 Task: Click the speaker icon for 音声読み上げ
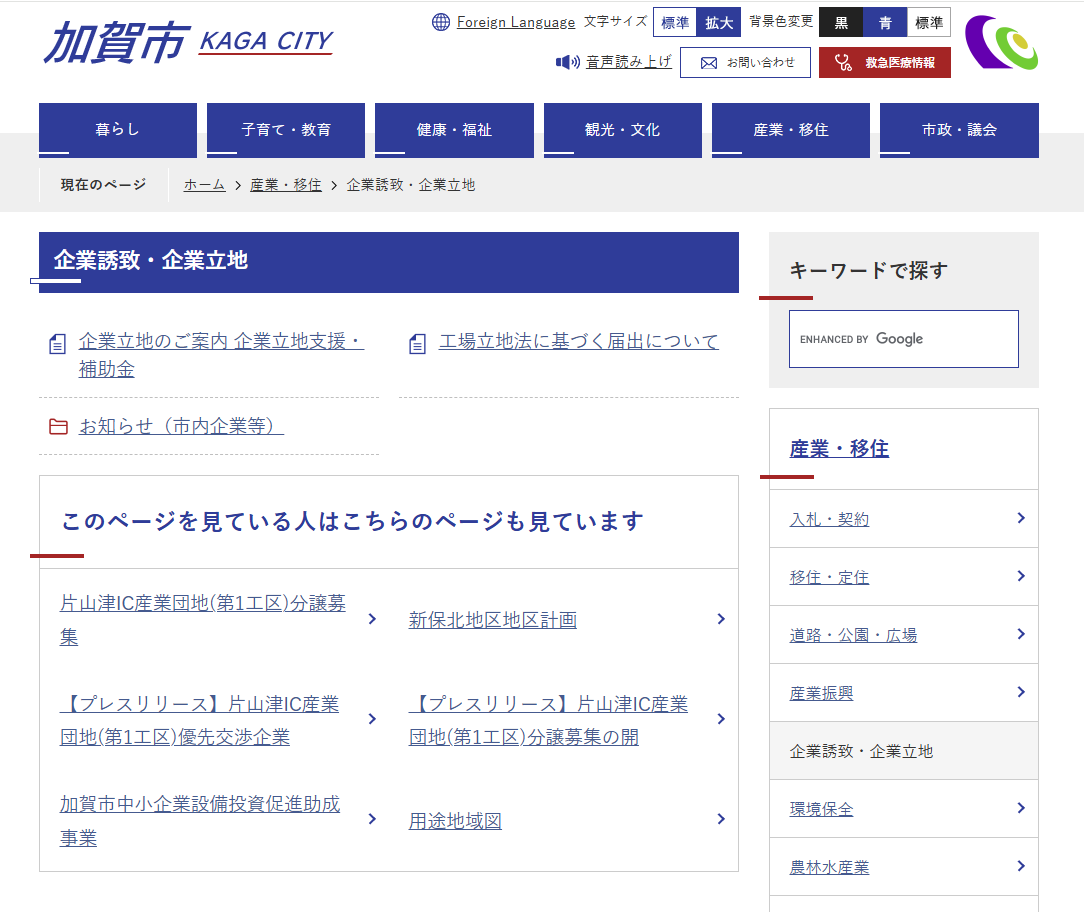568,62
